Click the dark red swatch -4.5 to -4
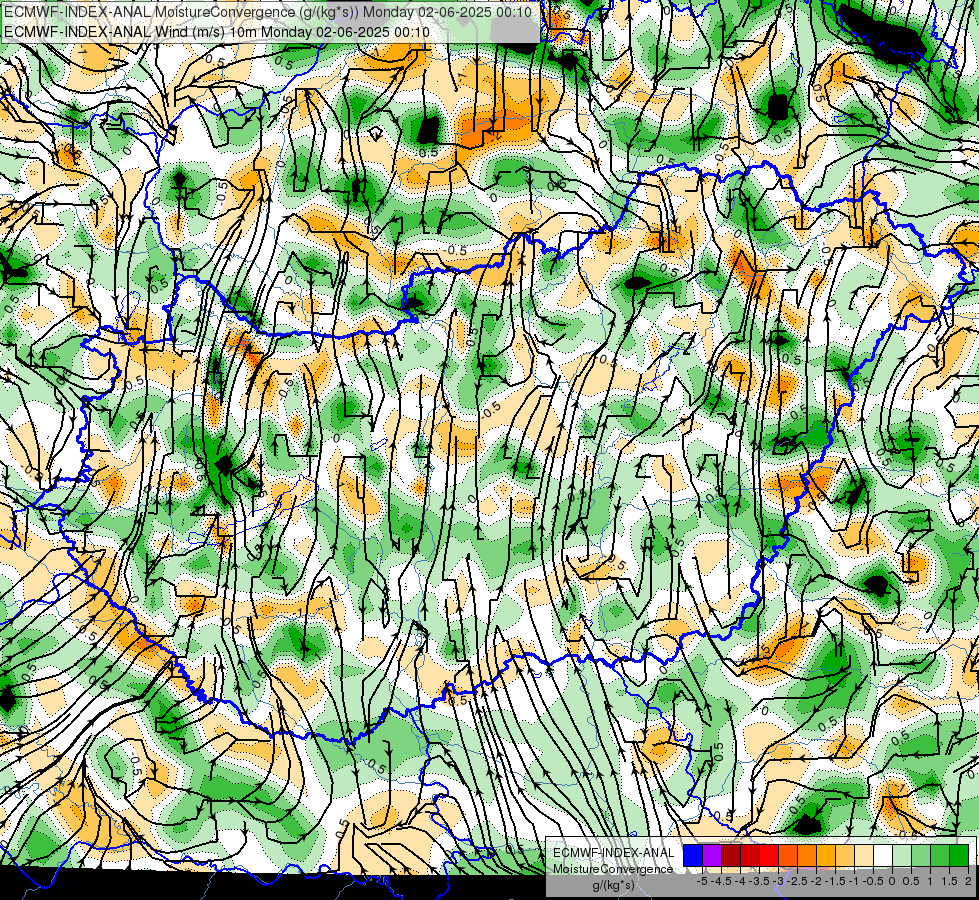979x900 pixels. point(731,855)
